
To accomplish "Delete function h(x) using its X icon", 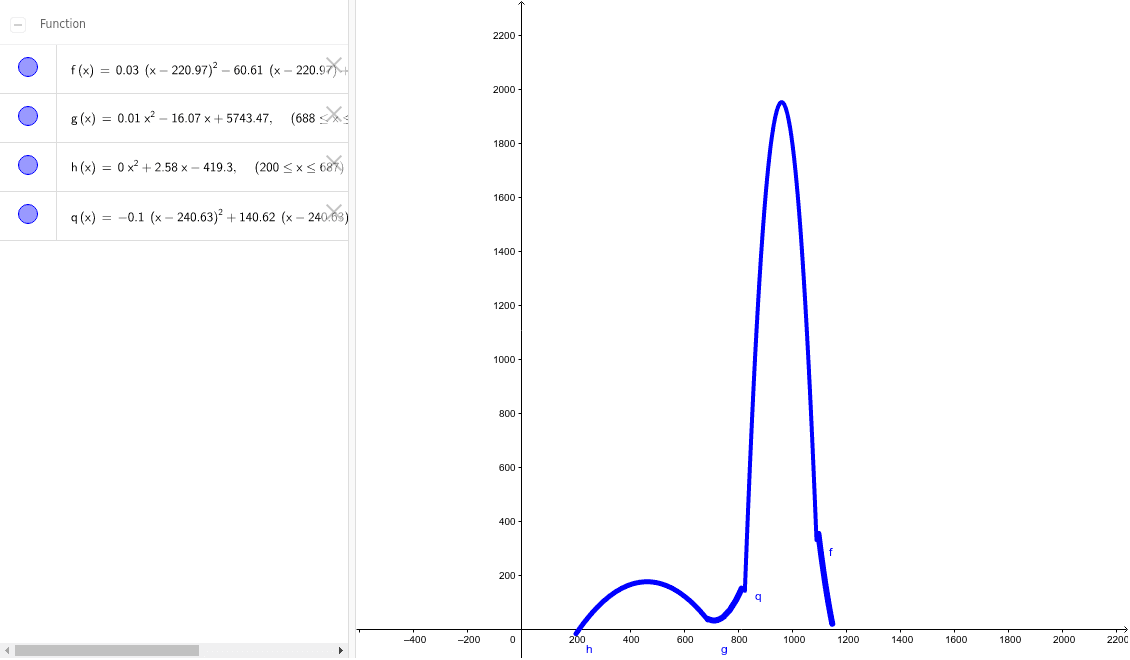I will (x=333, y=162).
